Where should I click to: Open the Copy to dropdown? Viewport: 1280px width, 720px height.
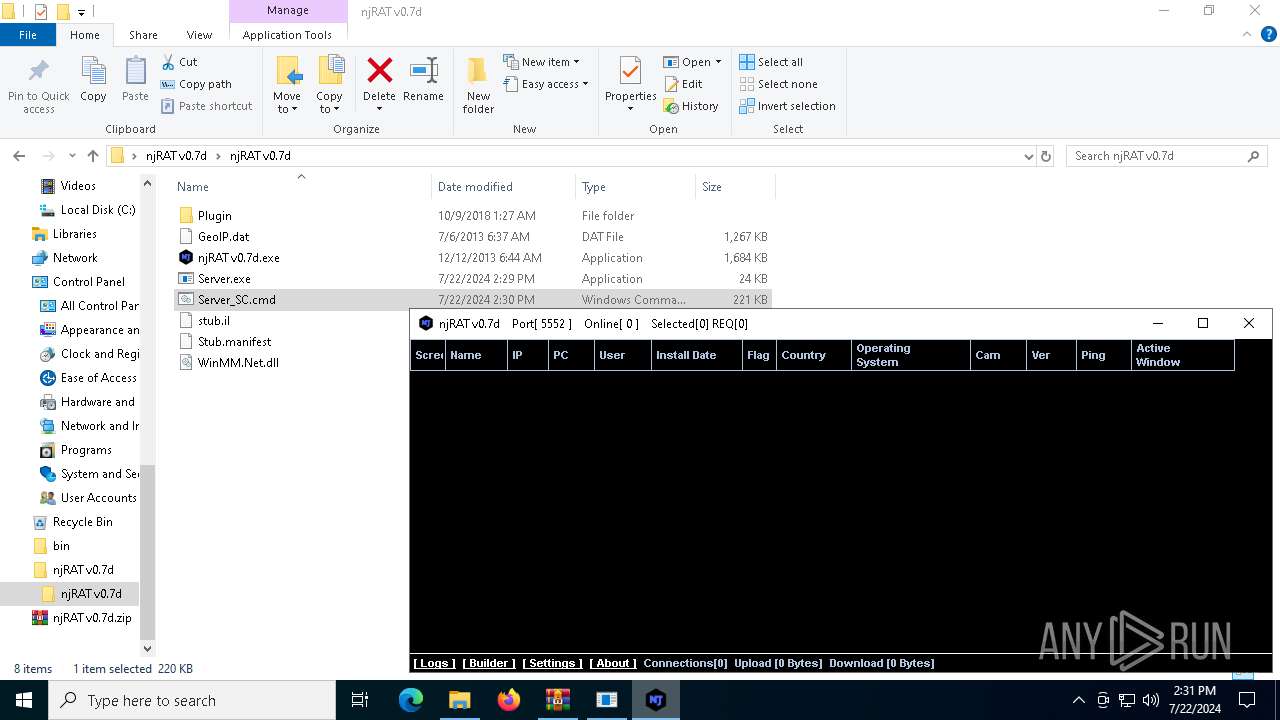329,103
